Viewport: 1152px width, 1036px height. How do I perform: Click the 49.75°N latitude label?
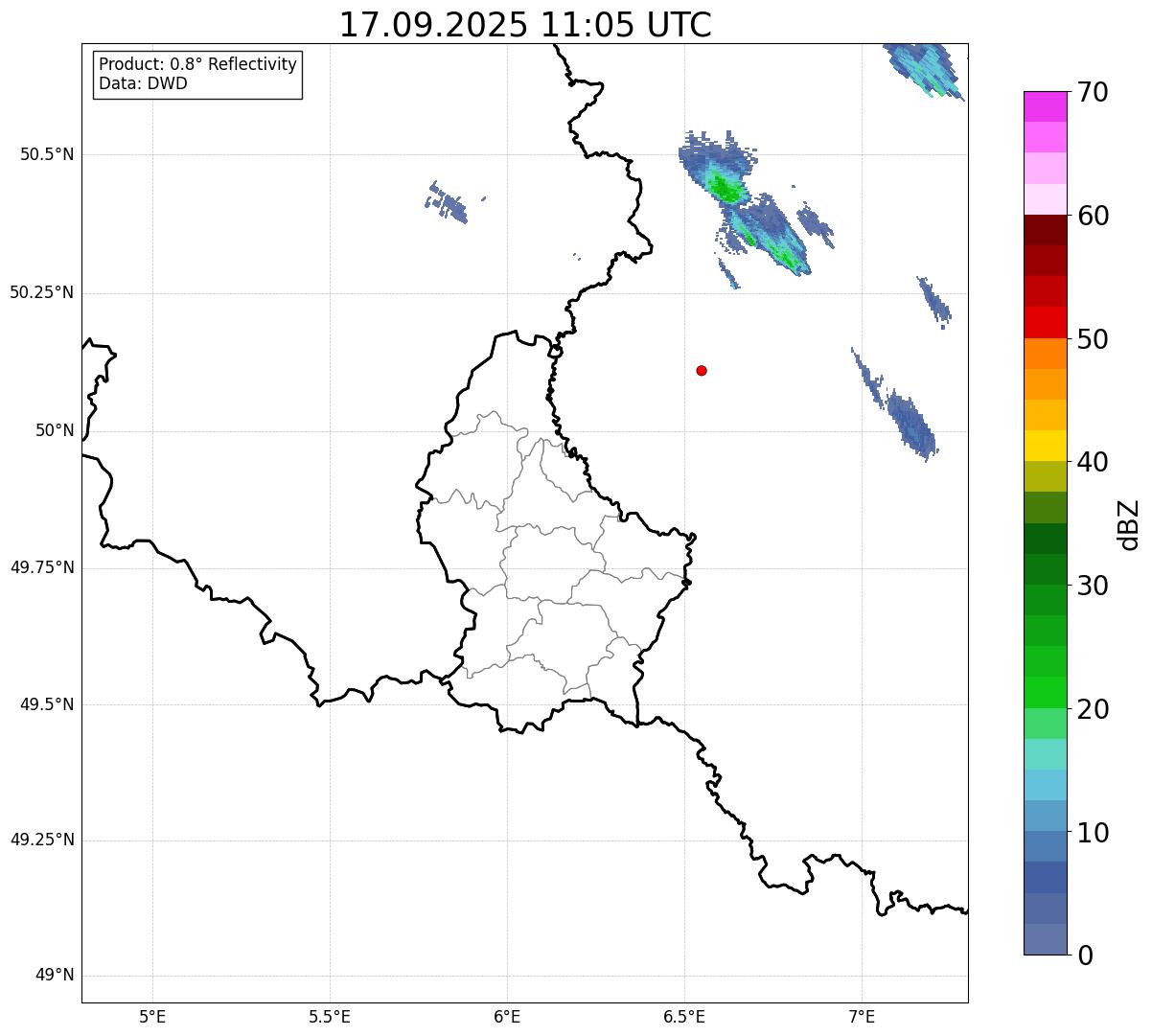(41, 567)
